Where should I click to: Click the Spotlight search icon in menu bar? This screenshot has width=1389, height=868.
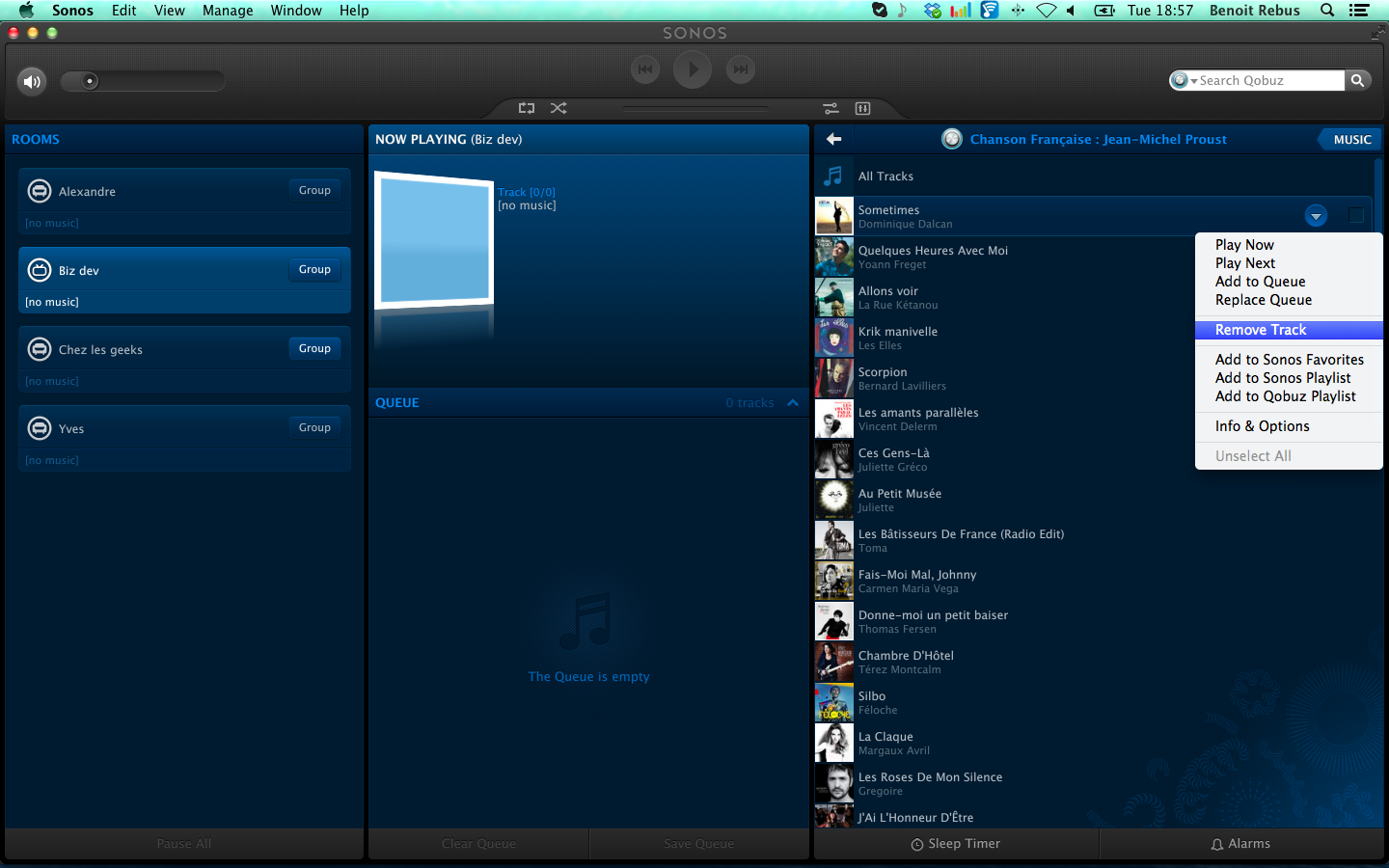click(1327, 11)
